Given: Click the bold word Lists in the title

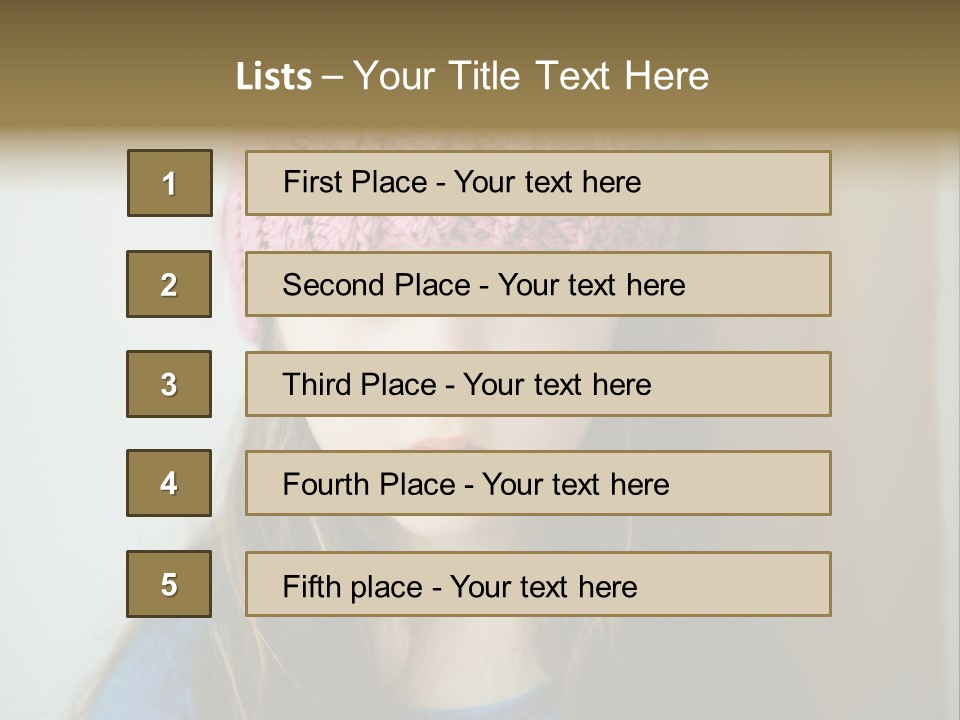Looking at the screenshot, I should click(x=273, y=77).
